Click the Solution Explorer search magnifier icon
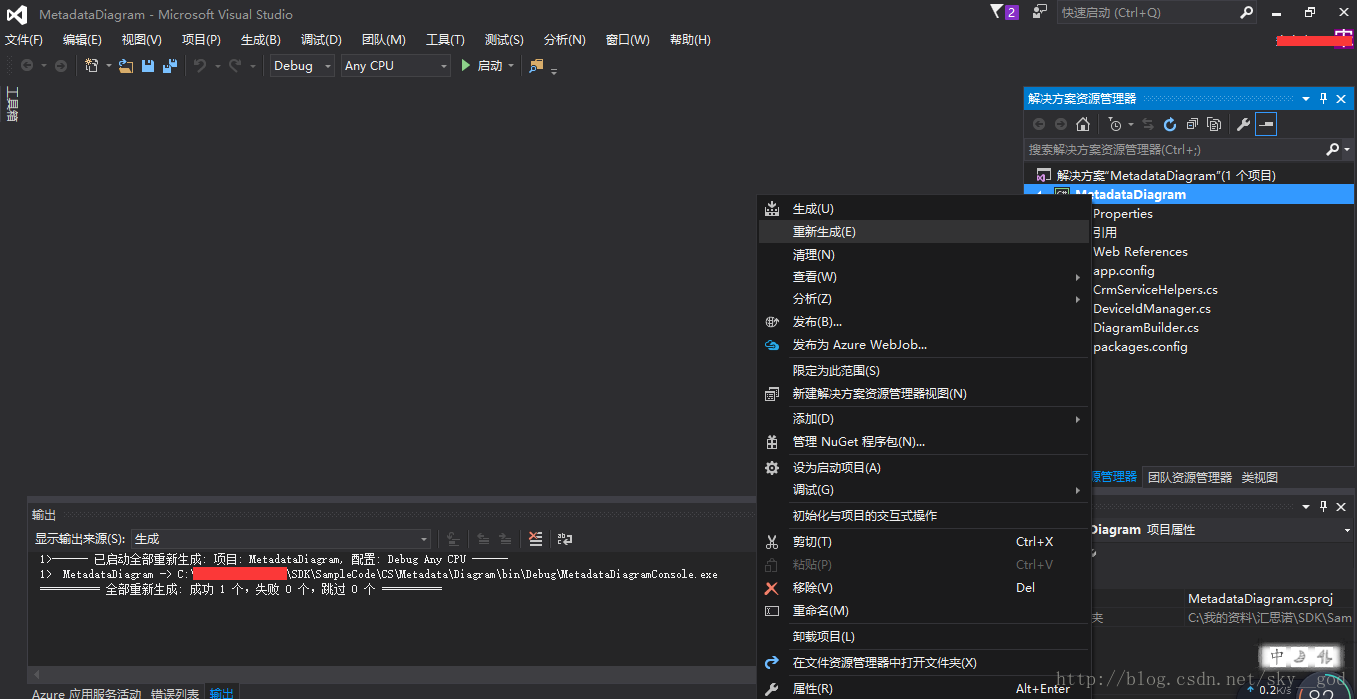The image size is (1357, 699). tap(1332, 149)
